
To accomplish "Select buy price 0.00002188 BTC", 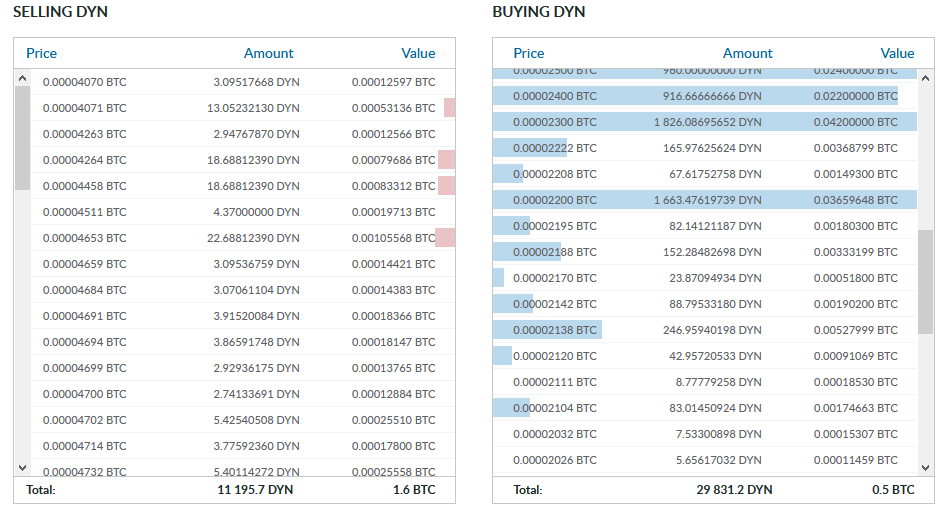I will point(555,252).
